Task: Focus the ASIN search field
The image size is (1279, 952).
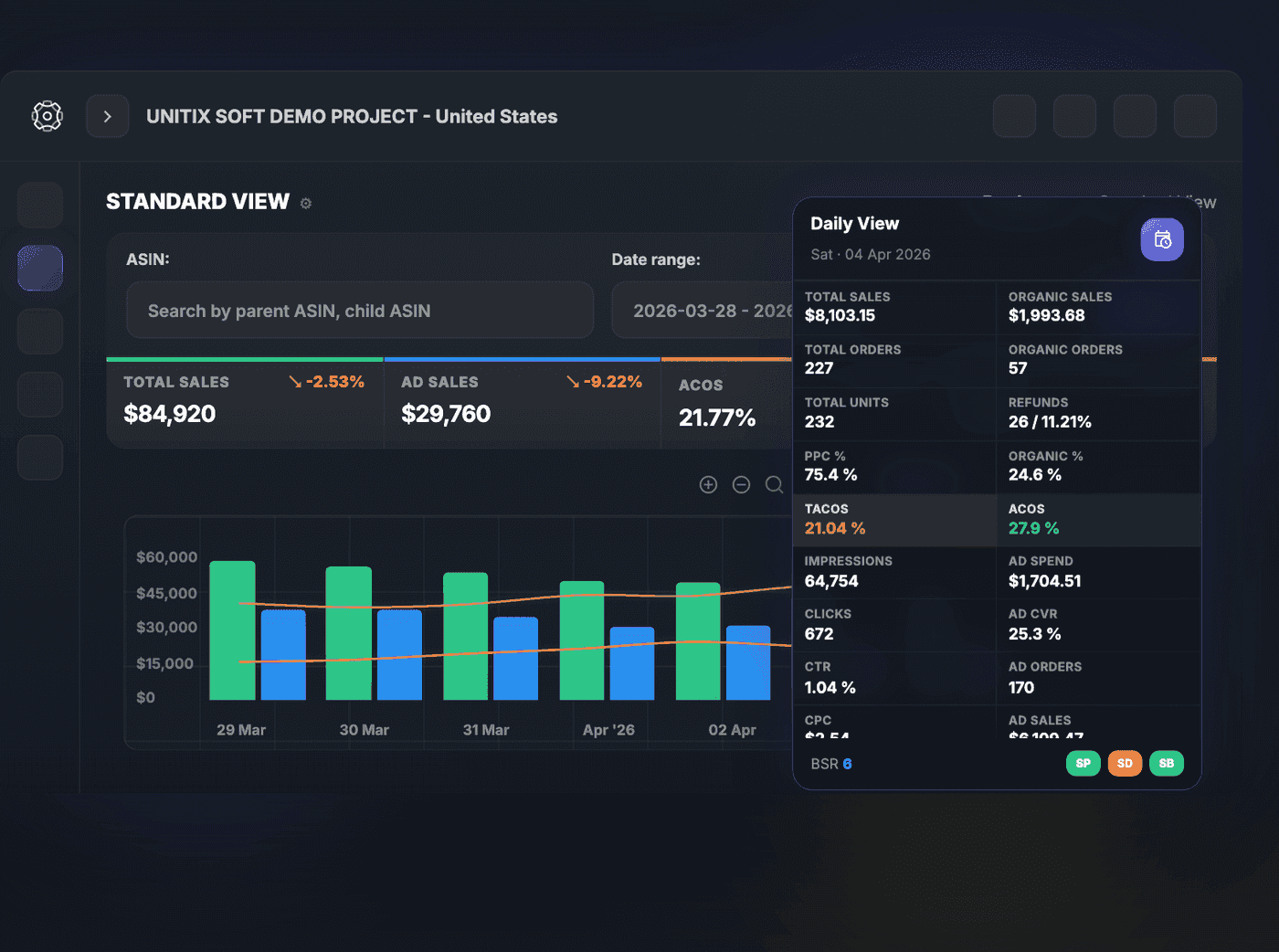Action: coord(360,311)
